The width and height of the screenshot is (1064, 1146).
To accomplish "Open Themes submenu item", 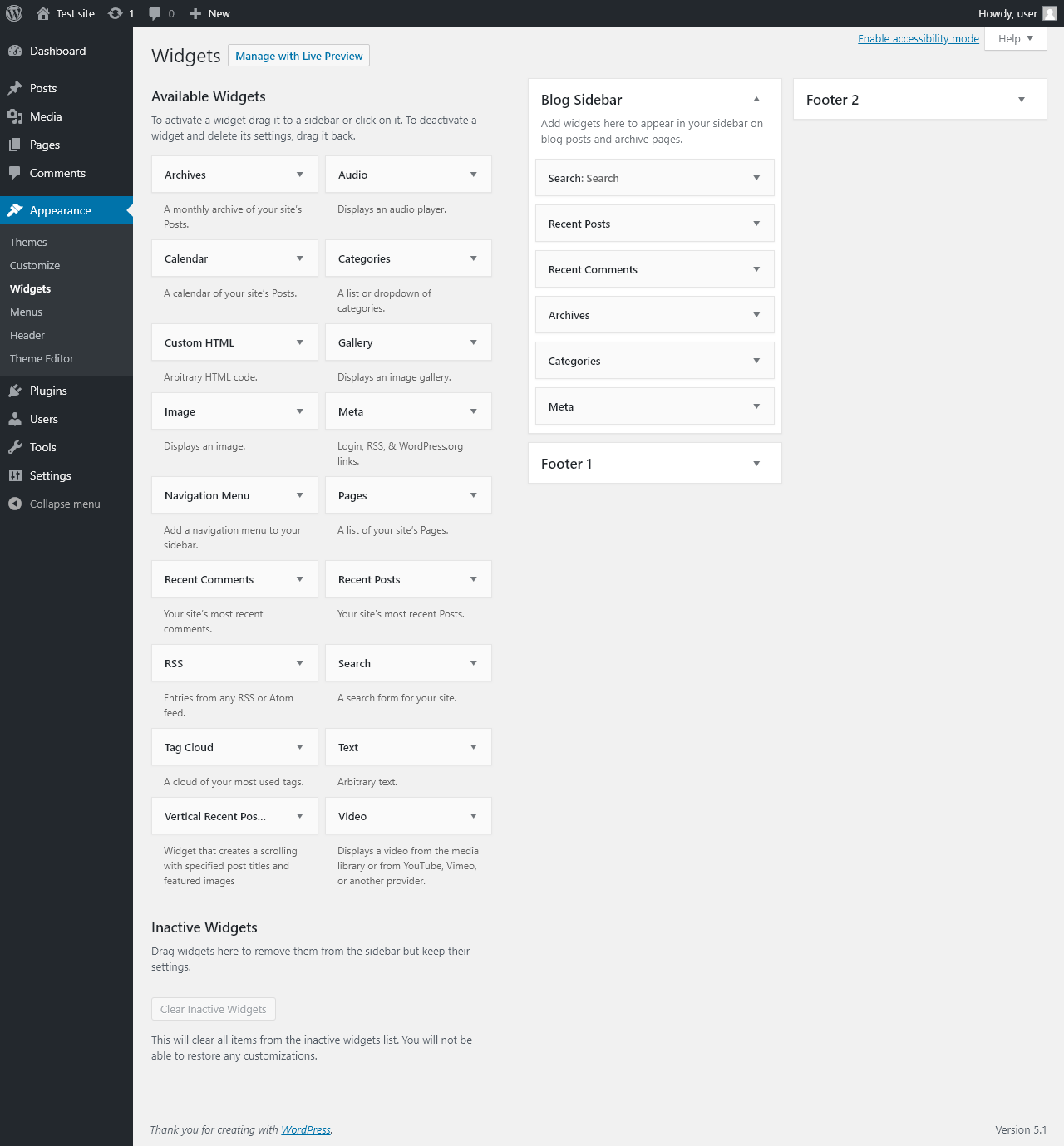I will point(28,242).
